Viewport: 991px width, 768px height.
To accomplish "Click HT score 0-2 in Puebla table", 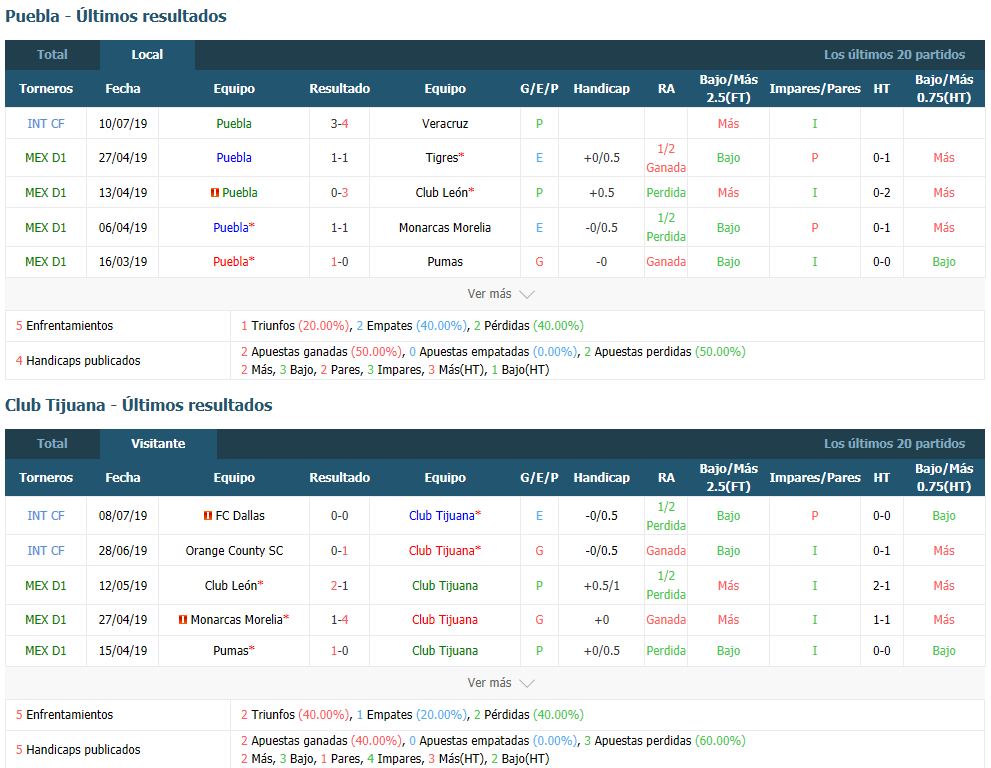I will [882, 193].
